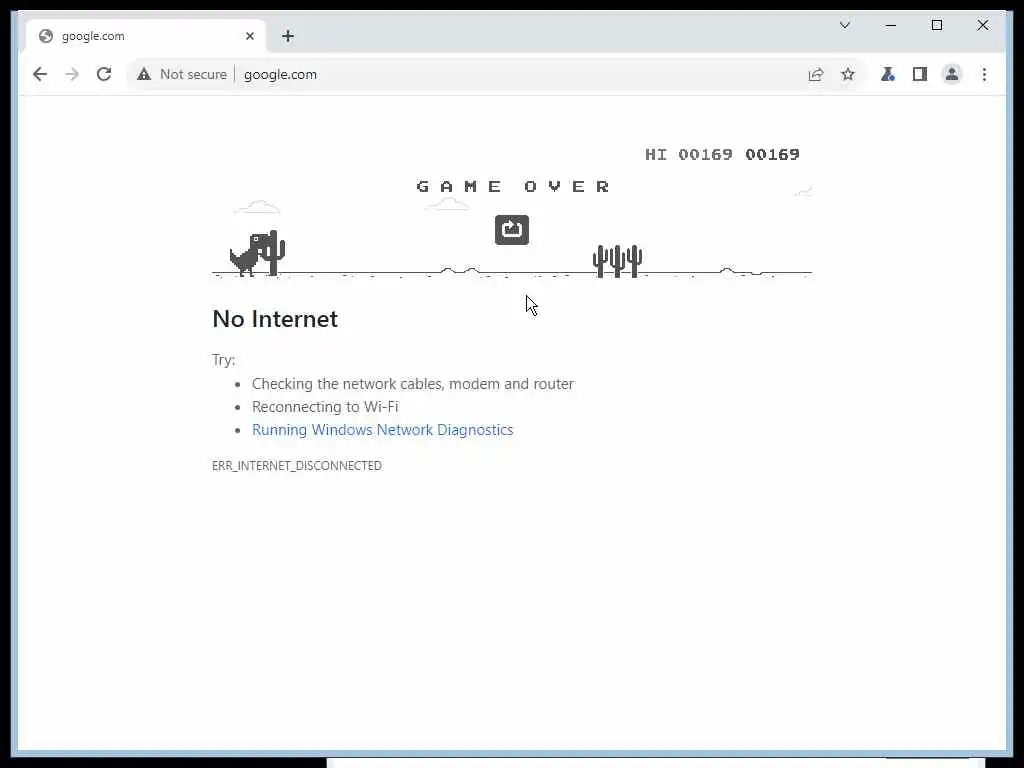
Task: Open a new tab with the plus button
Action: [x=288, y=36]
